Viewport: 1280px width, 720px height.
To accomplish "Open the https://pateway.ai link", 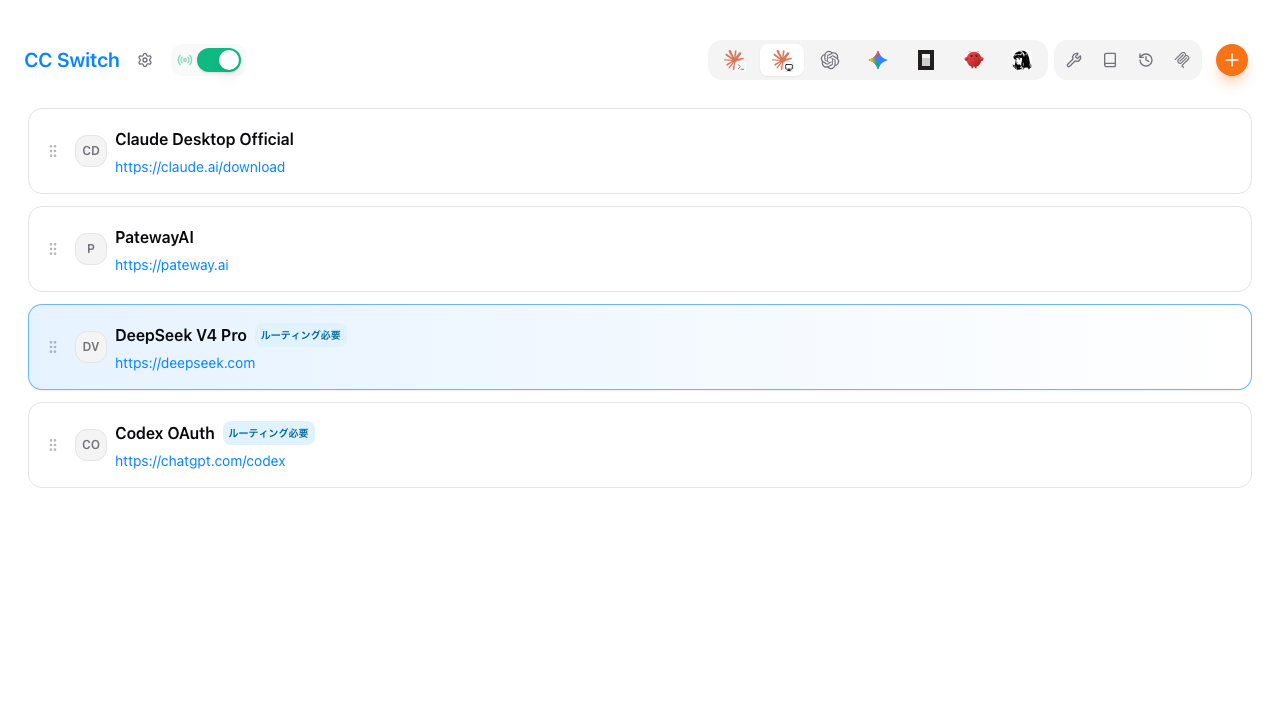I will coord(172,265).
